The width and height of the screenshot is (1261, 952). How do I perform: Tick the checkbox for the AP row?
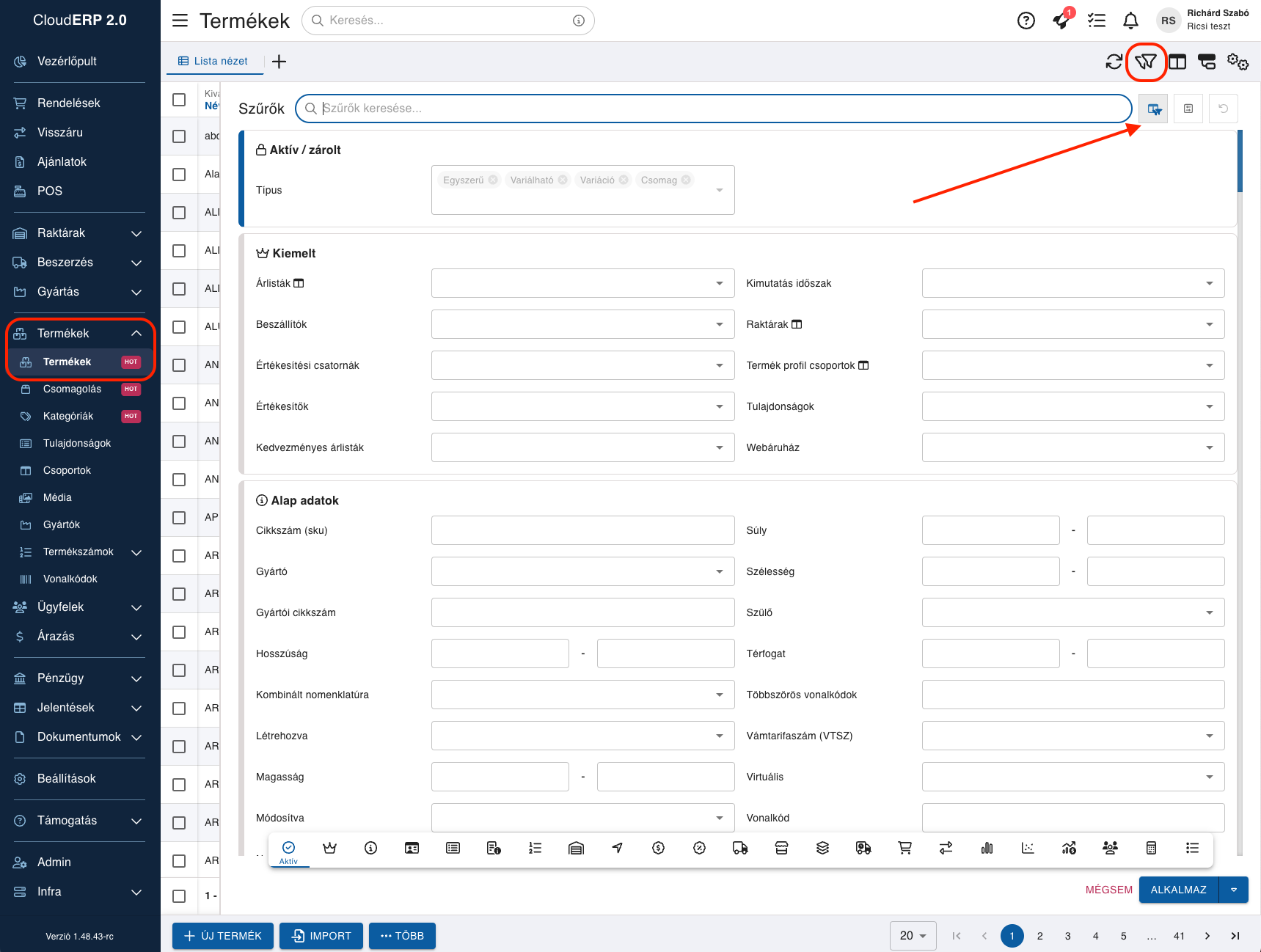[x=179, y=518]
